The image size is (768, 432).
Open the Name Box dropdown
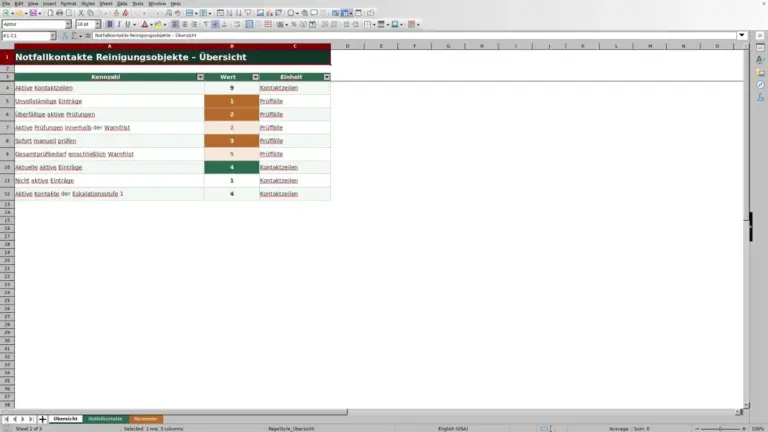[x=53, y=36]
